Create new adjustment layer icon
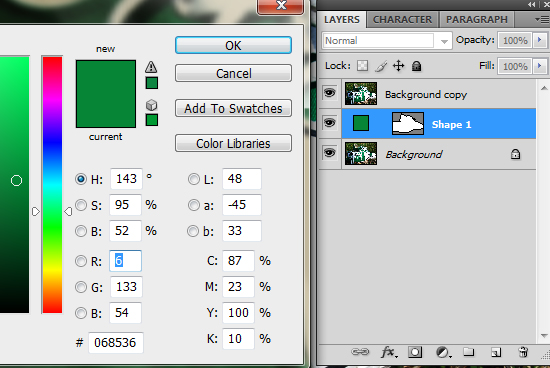The height and width of the screenshot is (368, 550). pos(443,352)
